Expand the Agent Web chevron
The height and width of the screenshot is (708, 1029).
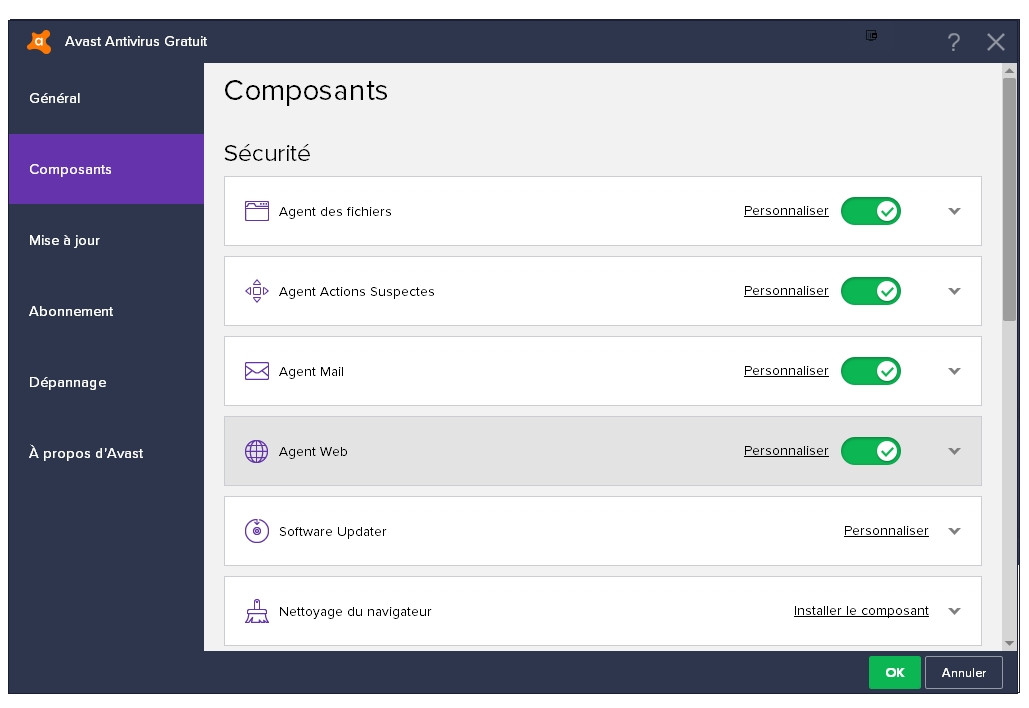[x=955, y=451]
